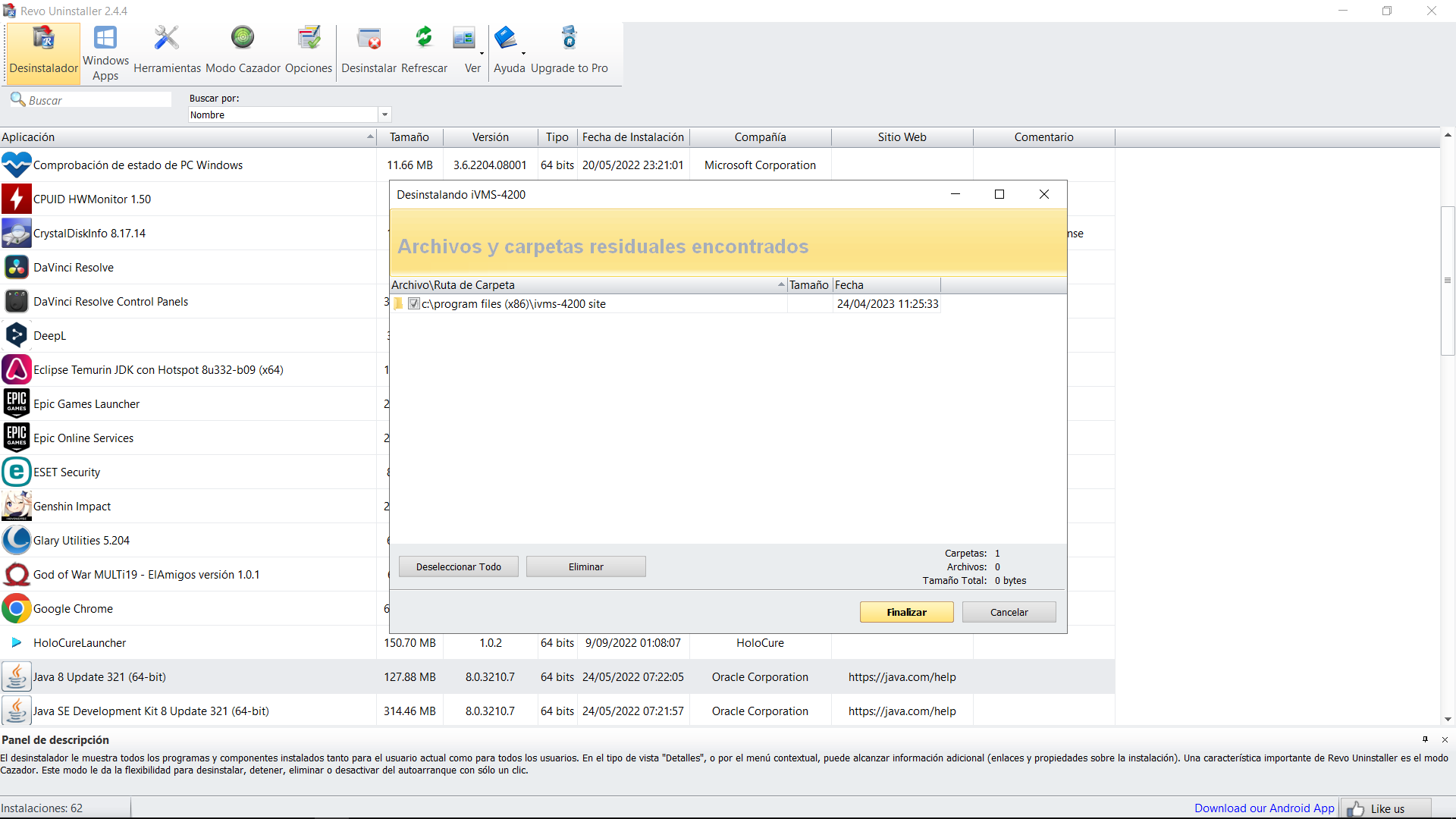The height and width of the screenshot is (819, 1456).
Task: Select the Genshin Impact icon
Action: click(17, 506)
